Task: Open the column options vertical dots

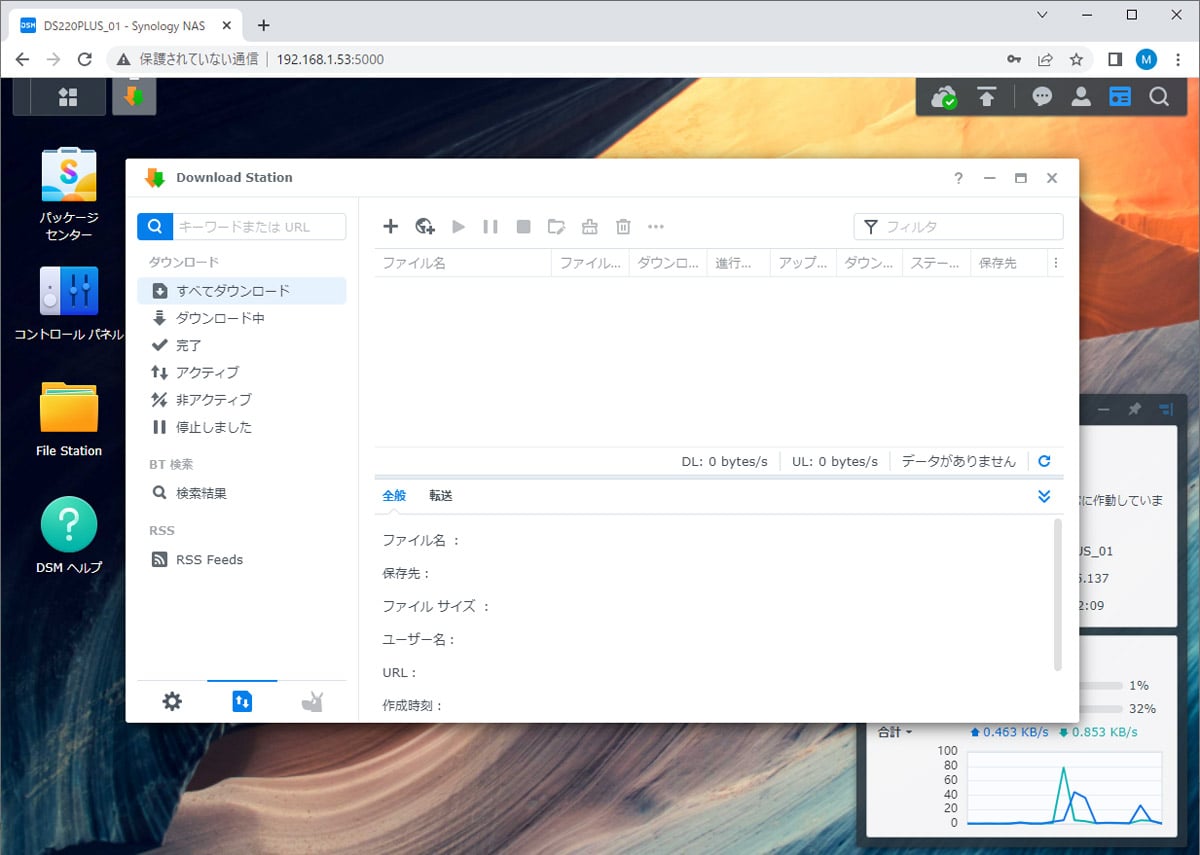Action: (1055, 263)
